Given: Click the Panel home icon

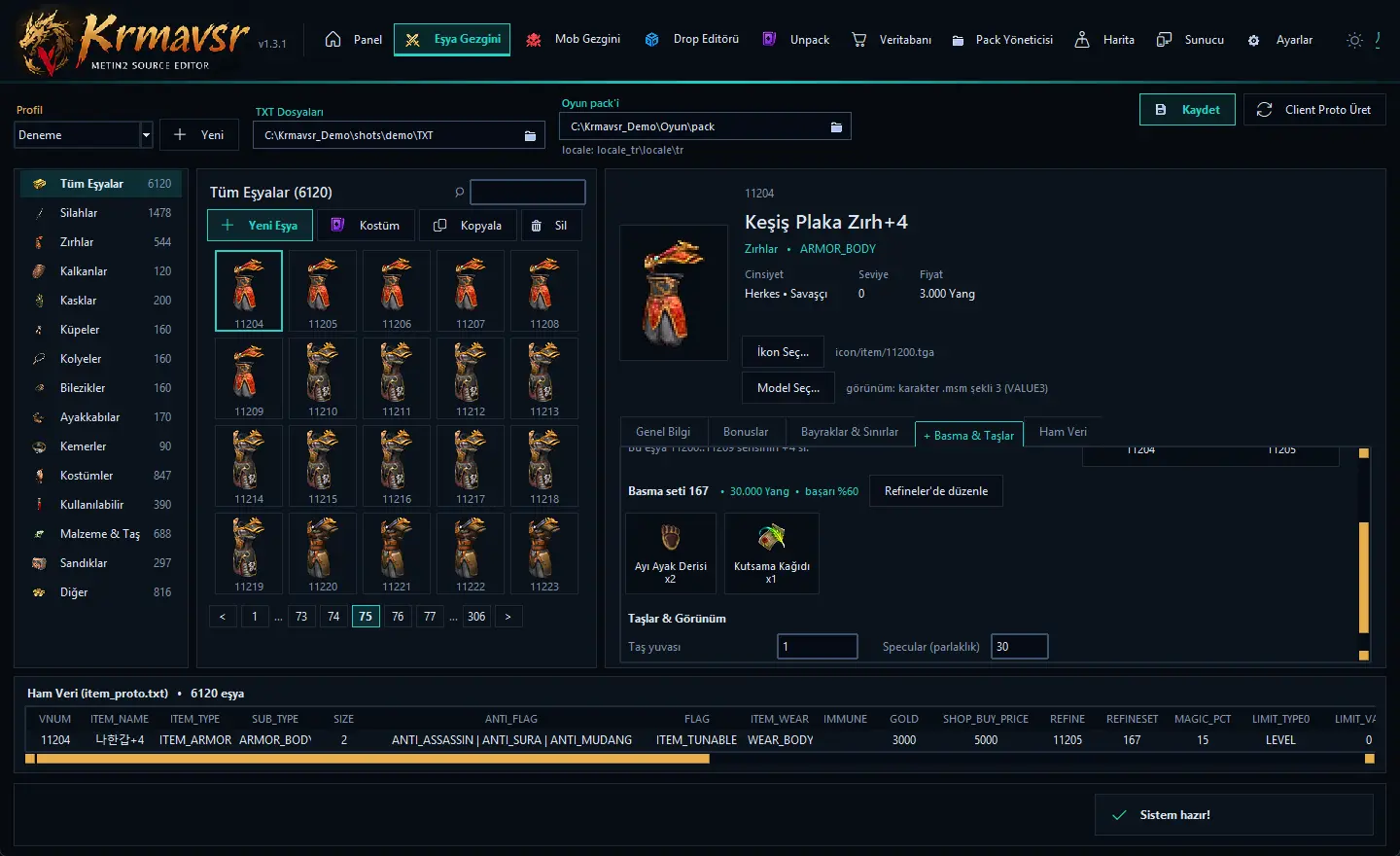Looking at the screenshot, I should click(x=332, y=40).
